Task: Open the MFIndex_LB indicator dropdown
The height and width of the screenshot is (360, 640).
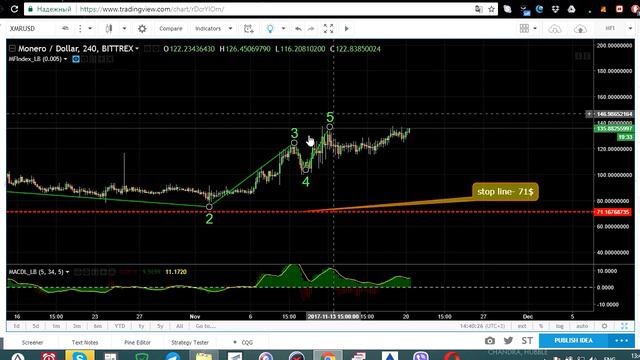Action: pyautogui.click(x=65, y=59)
